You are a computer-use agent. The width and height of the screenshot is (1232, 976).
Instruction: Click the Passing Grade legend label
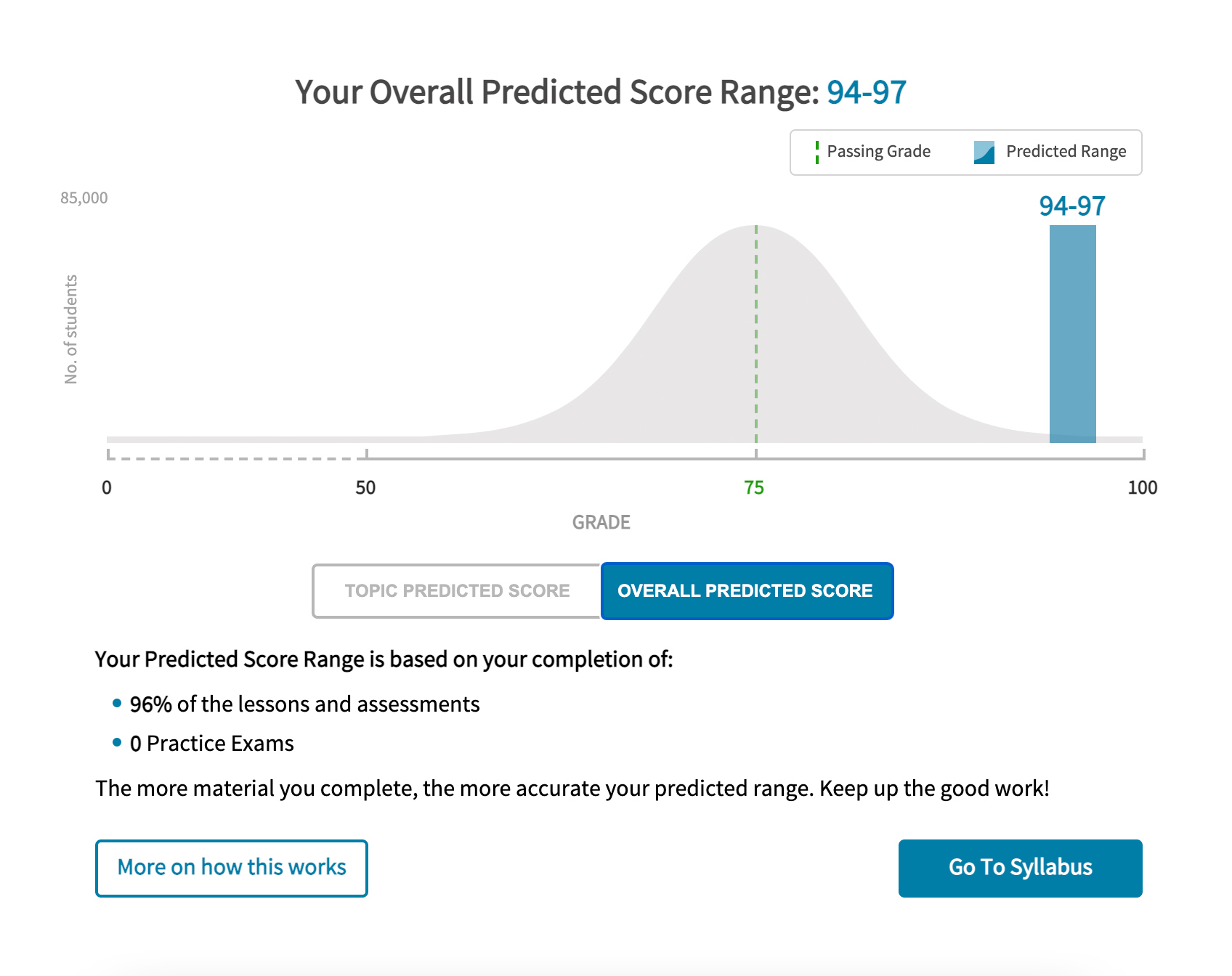pos(879,151)
